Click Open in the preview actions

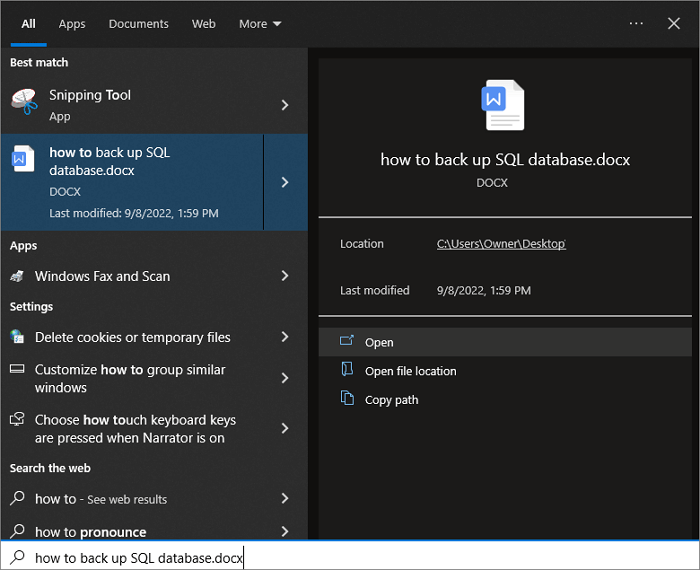[379, 342]
